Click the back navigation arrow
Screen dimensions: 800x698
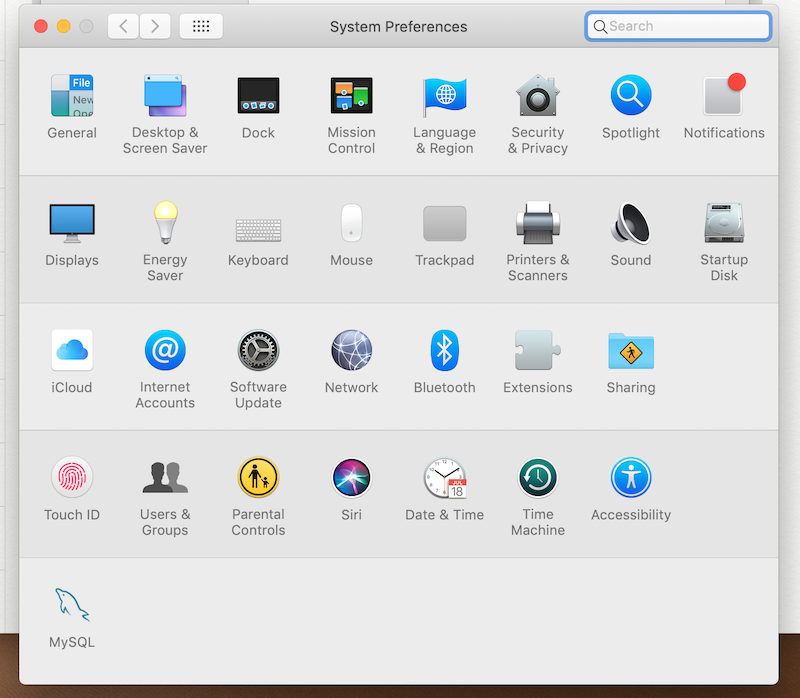(123, 26)
